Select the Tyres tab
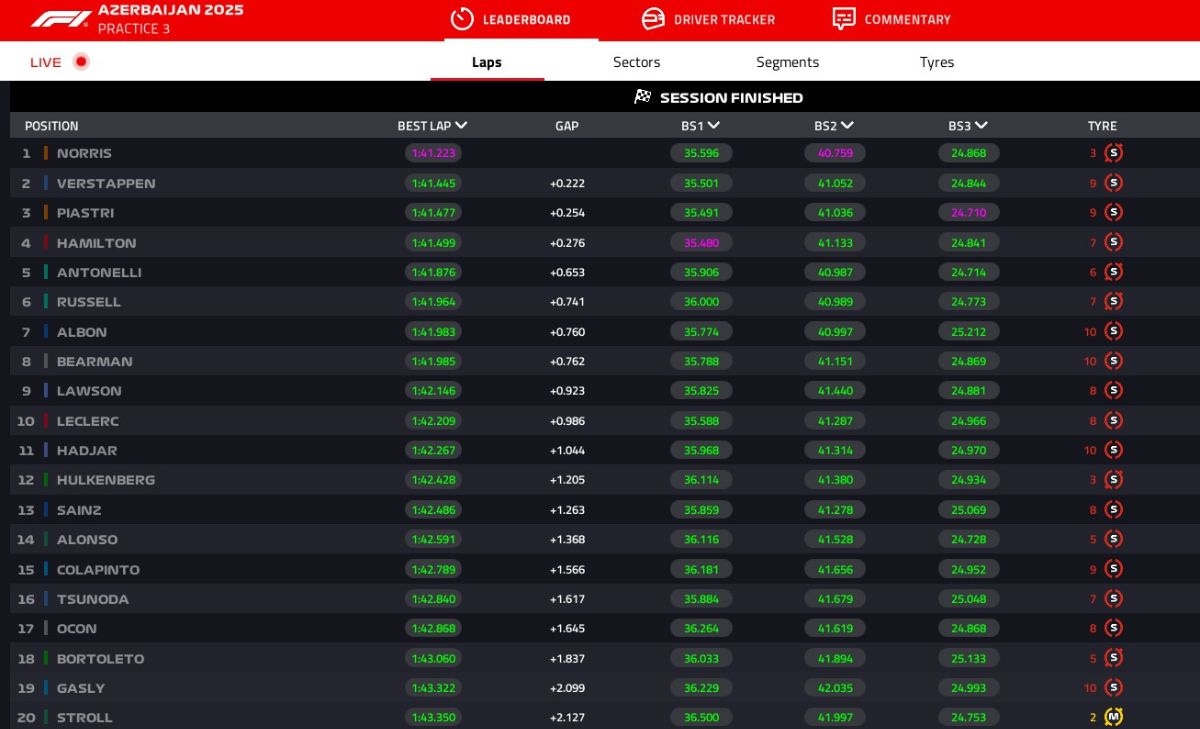This screenshot has width=1200, height=729. click(936, 62)
